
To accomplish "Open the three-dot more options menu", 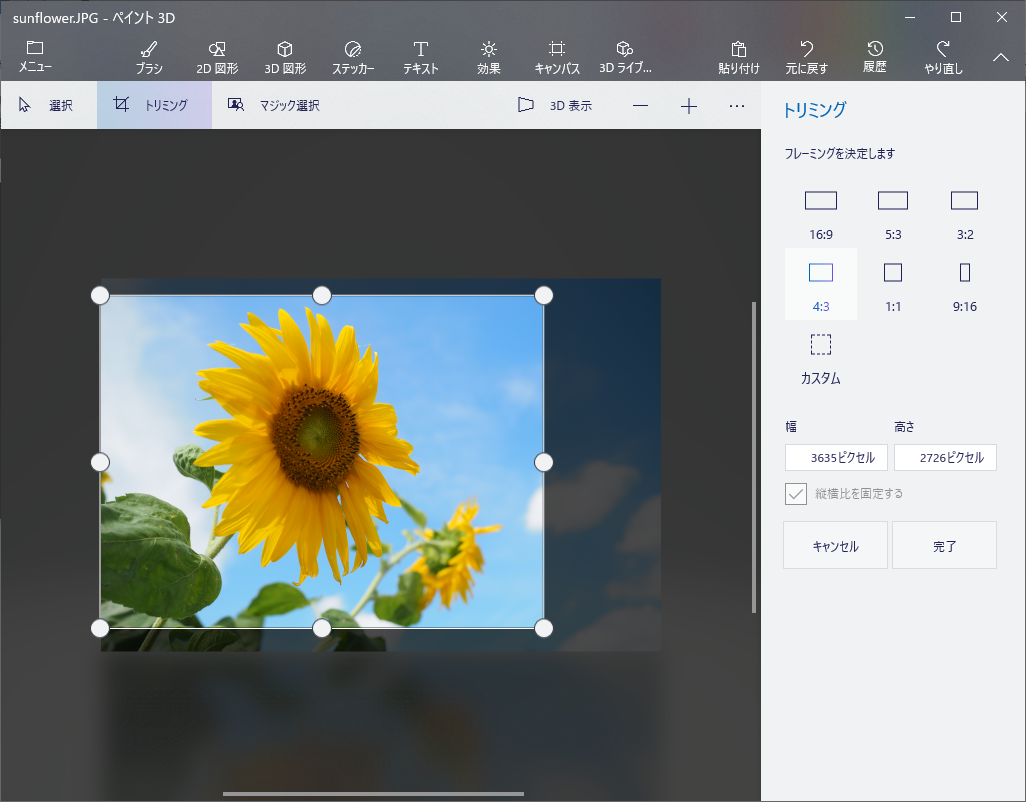I will (x=737, y=105).
